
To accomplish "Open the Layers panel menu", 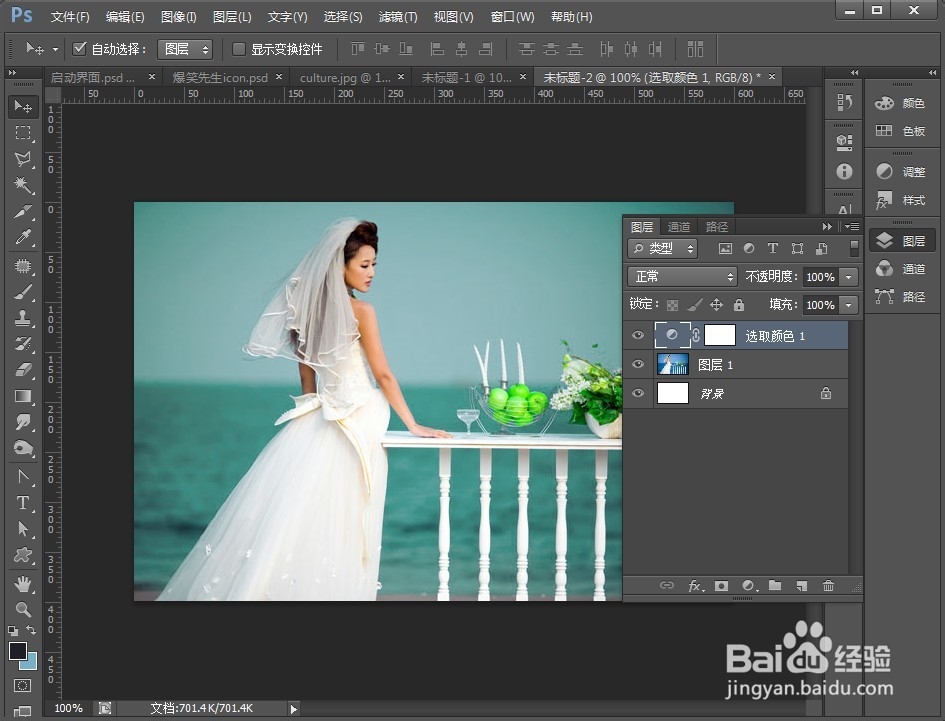I will (852, 227).
